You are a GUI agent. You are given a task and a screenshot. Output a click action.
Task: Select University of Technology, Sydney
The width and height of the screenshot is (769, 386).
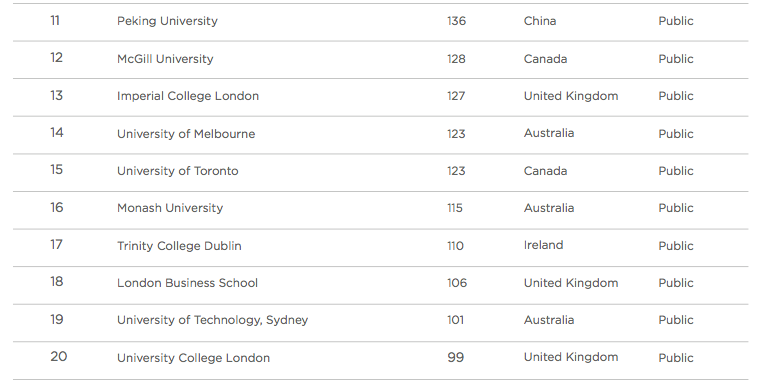(x=212, y=320)
